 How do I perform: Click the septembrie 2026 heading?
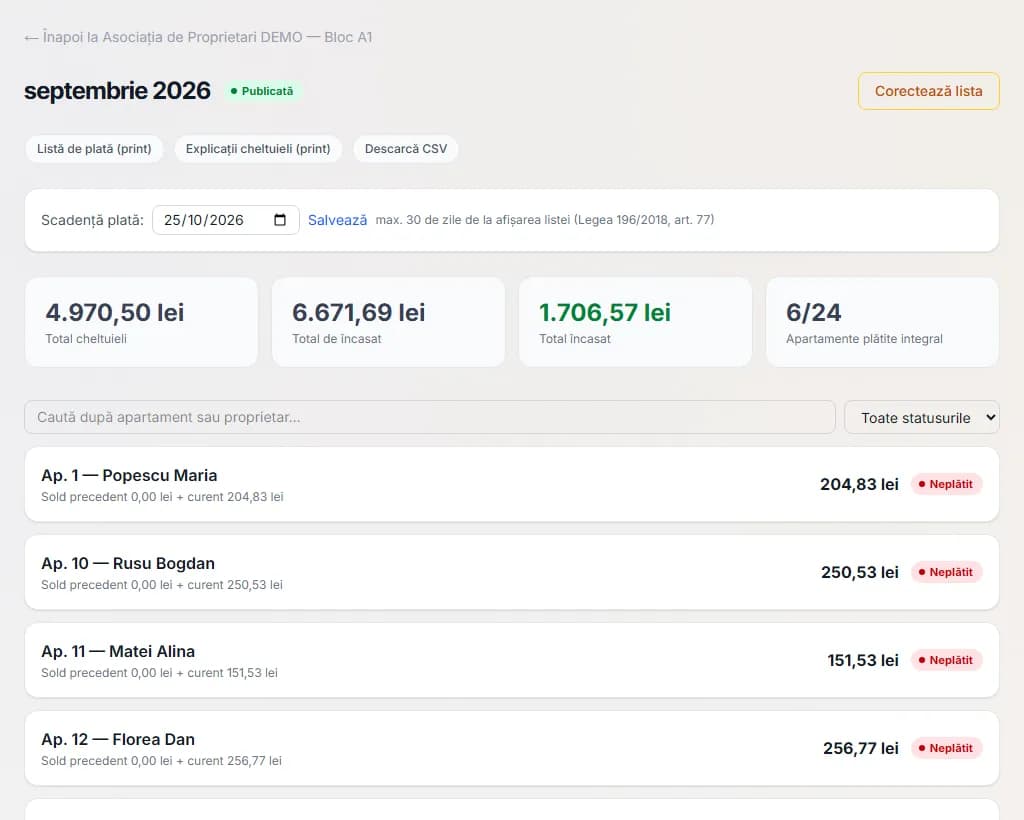click(118, 91)
